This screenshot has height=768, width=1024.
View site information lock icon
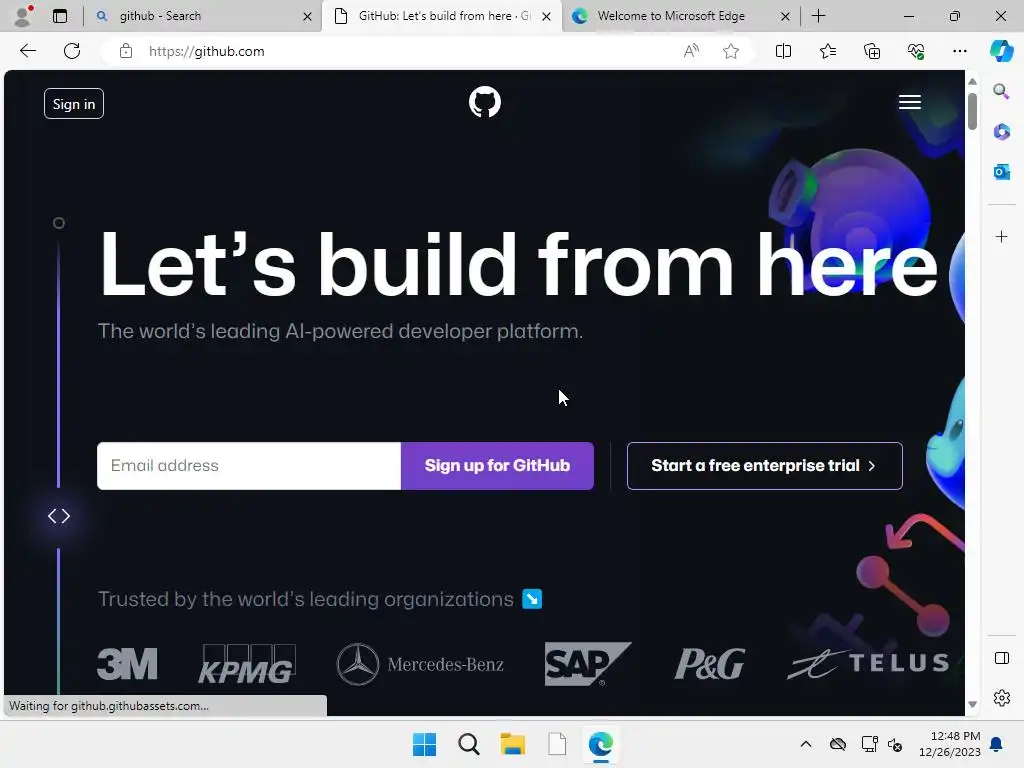126,51
